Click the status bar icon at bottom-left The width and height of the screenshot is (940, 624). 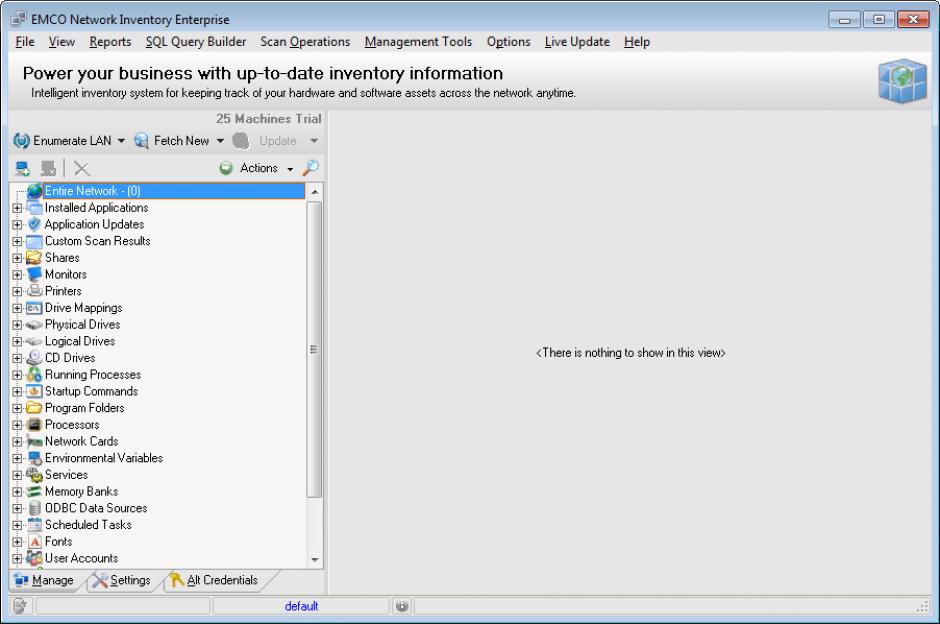(19, 606)
